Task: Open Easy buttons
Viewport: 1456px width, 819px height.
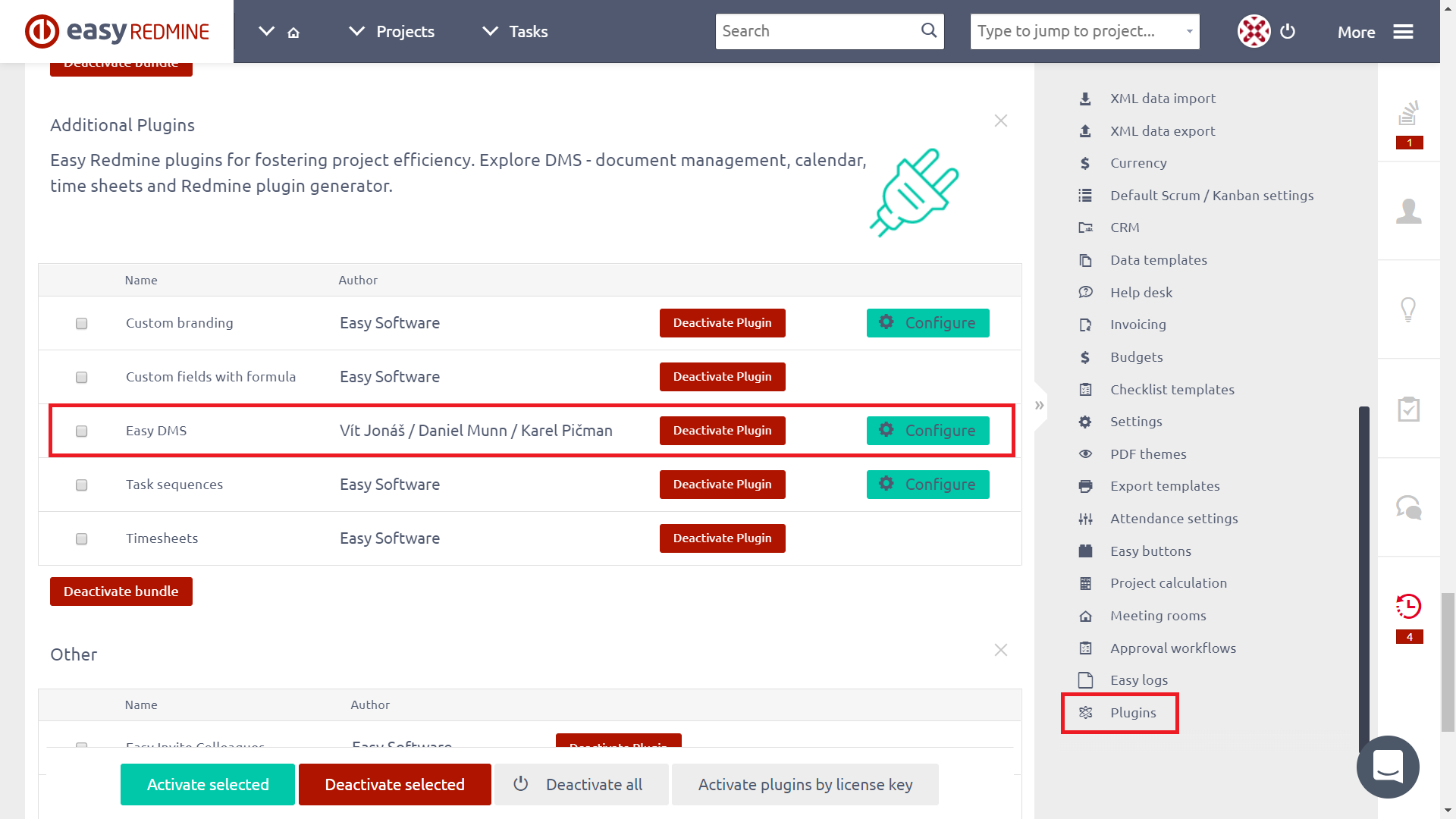Action: (1151, 551)
